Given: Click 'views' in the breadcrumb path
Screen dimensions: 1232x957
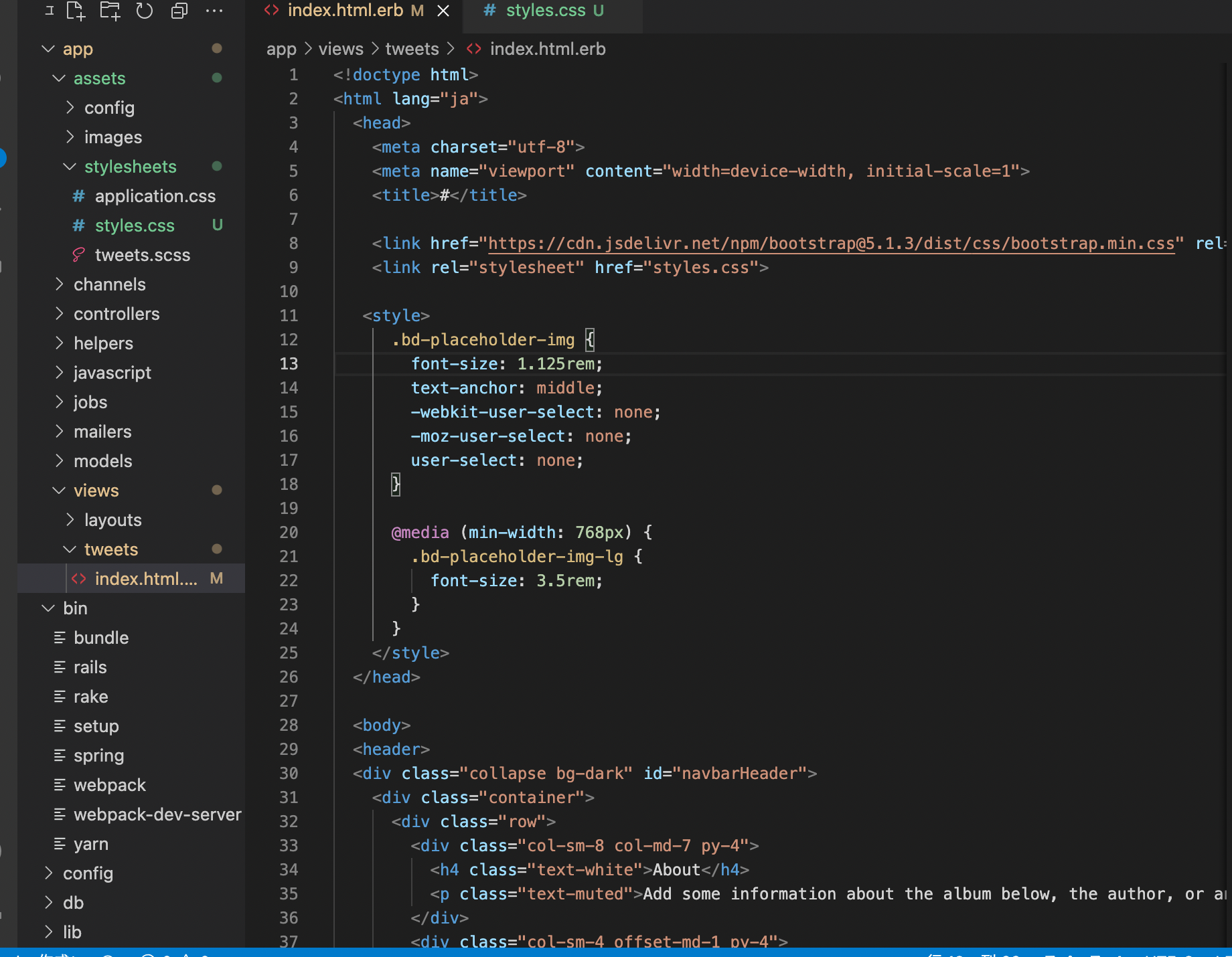Looking at the screenshot, I should click(341, 49).
